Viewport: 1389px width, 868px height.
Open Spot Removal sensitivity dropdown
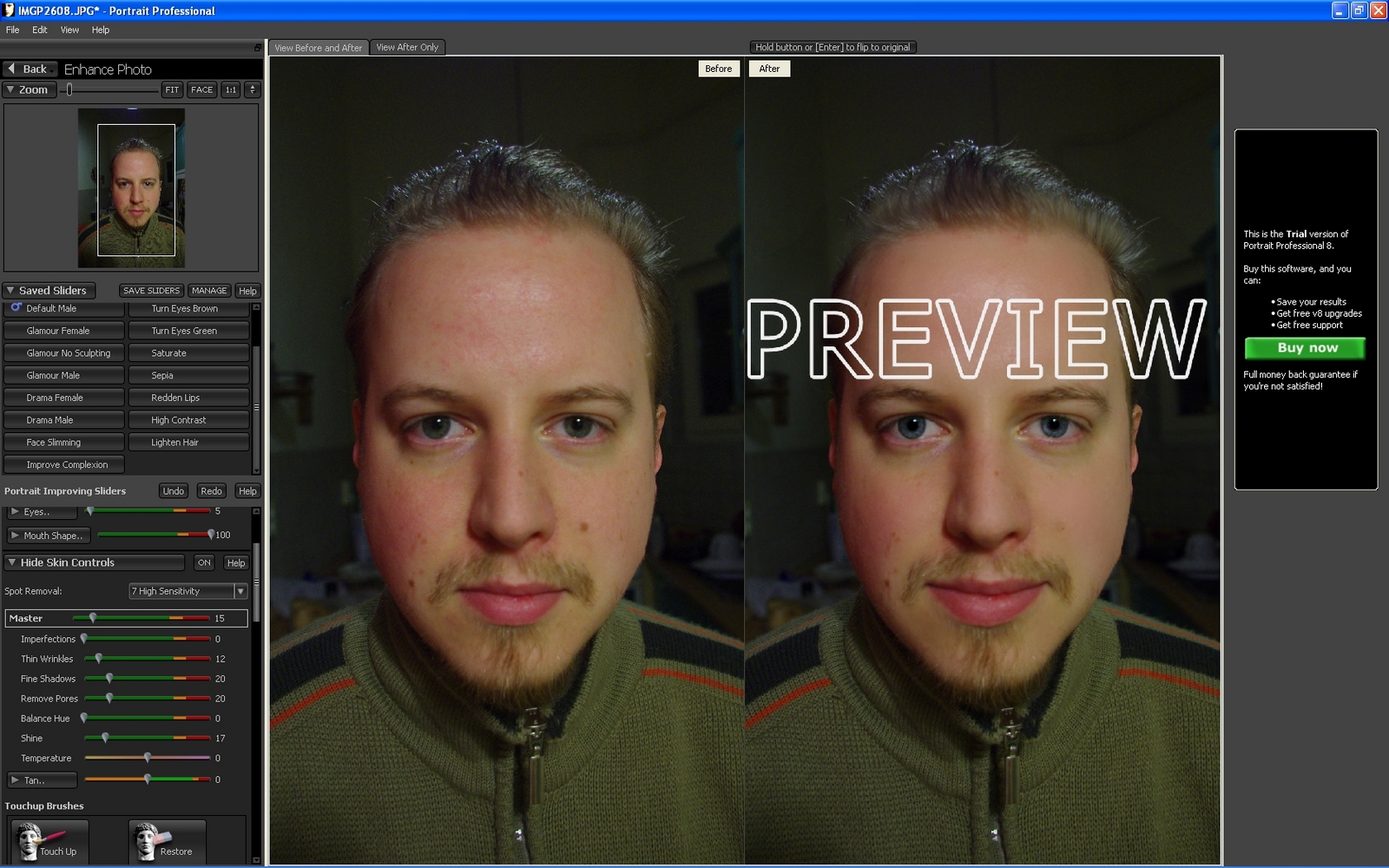[x=241, y=591]
